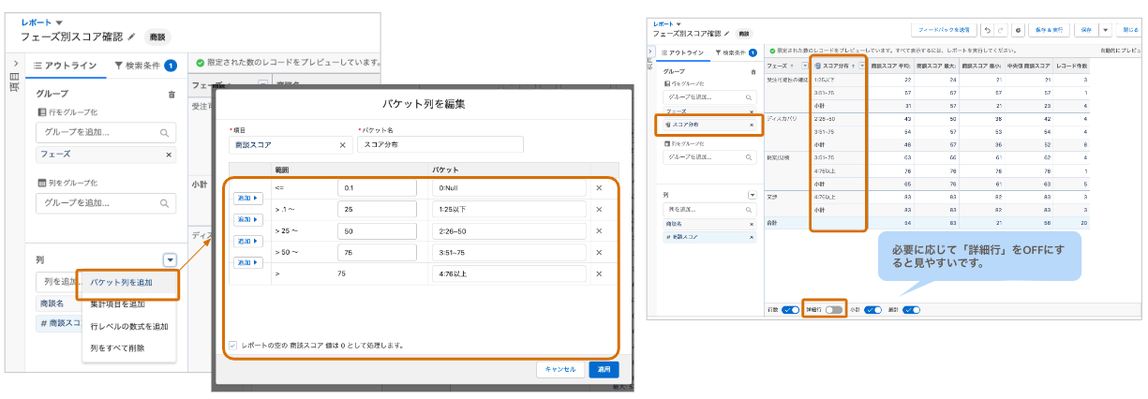Click the bucket name field 0:Null
This screenshot has height=399, width=1148.
[x=509, y=188]
